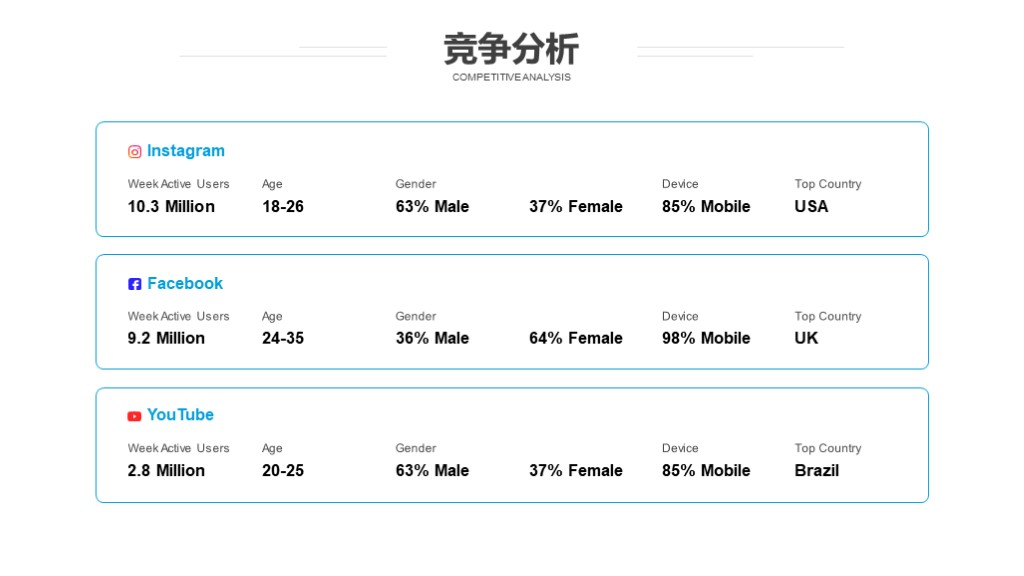Click the UK top country value
1024x576 pixels.
coord(806,338)
